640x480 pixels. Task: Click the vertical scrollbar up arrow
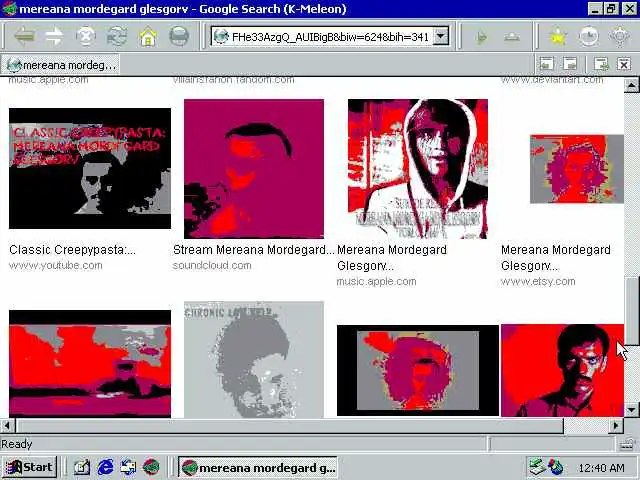[631, 85]
